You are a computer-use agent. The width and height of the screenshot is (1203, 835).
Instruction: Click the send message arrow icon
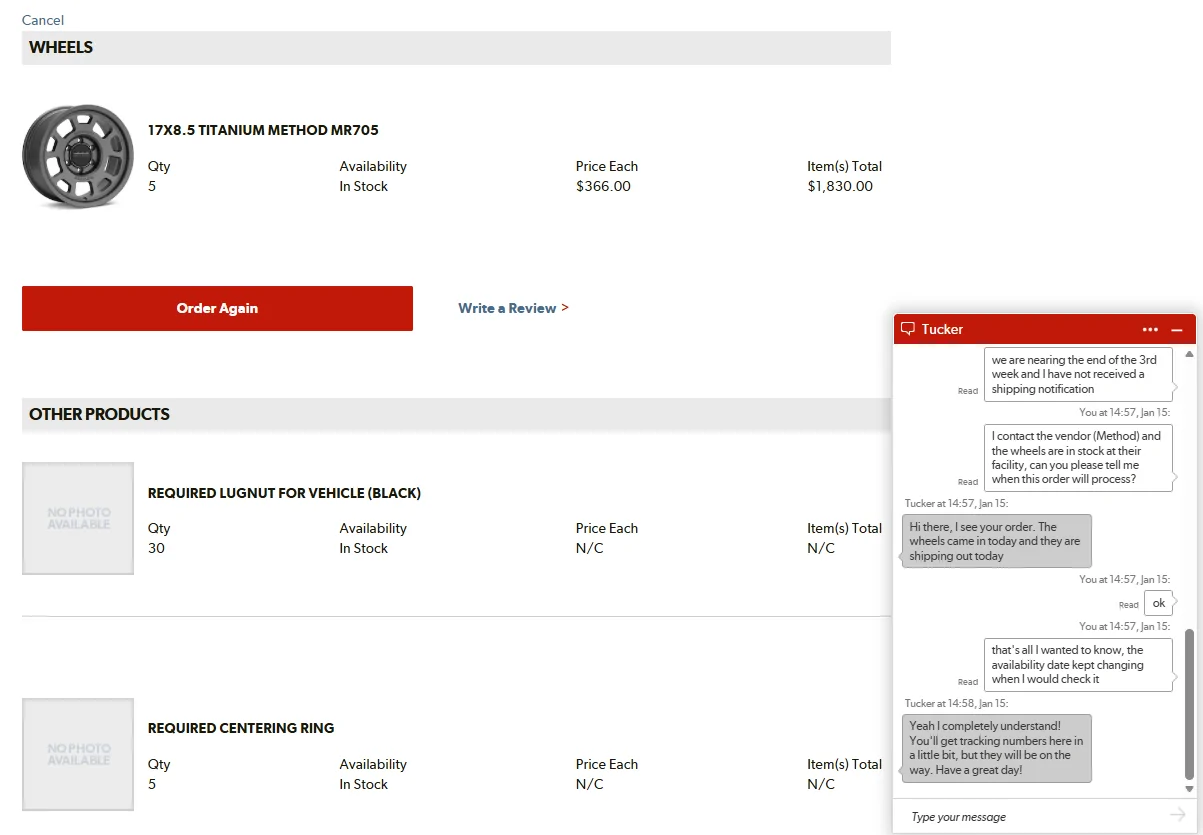point(1177,816)
